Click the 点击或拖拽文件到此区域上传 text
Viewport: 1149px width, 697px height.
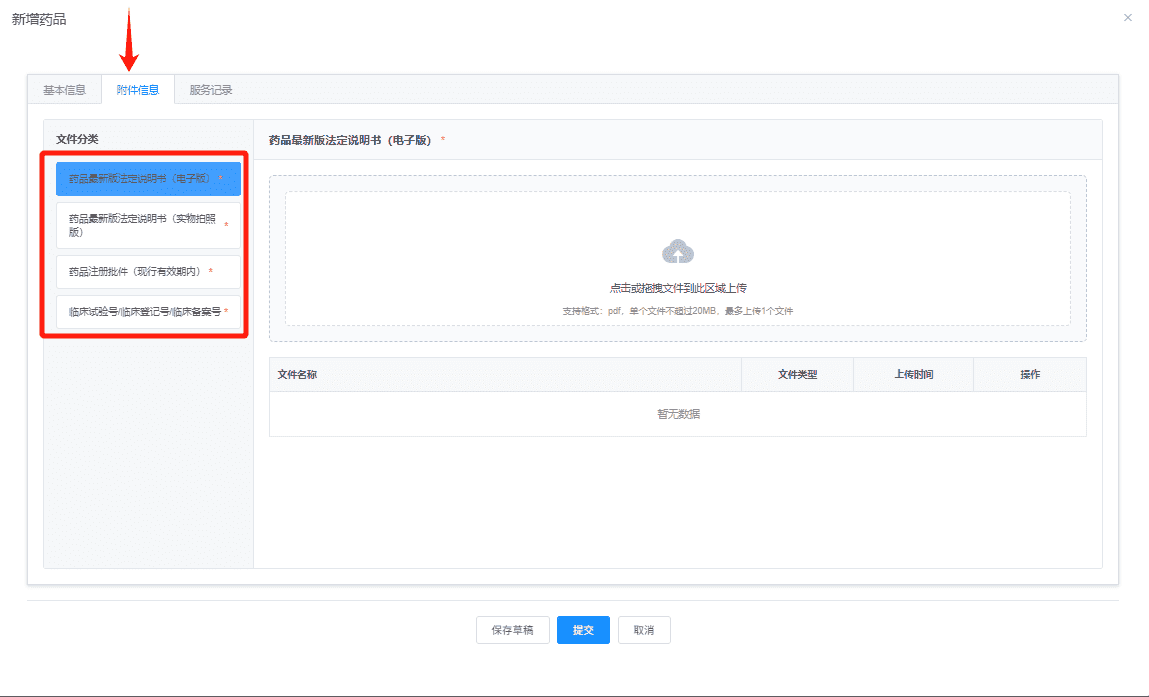click(678, 288)
